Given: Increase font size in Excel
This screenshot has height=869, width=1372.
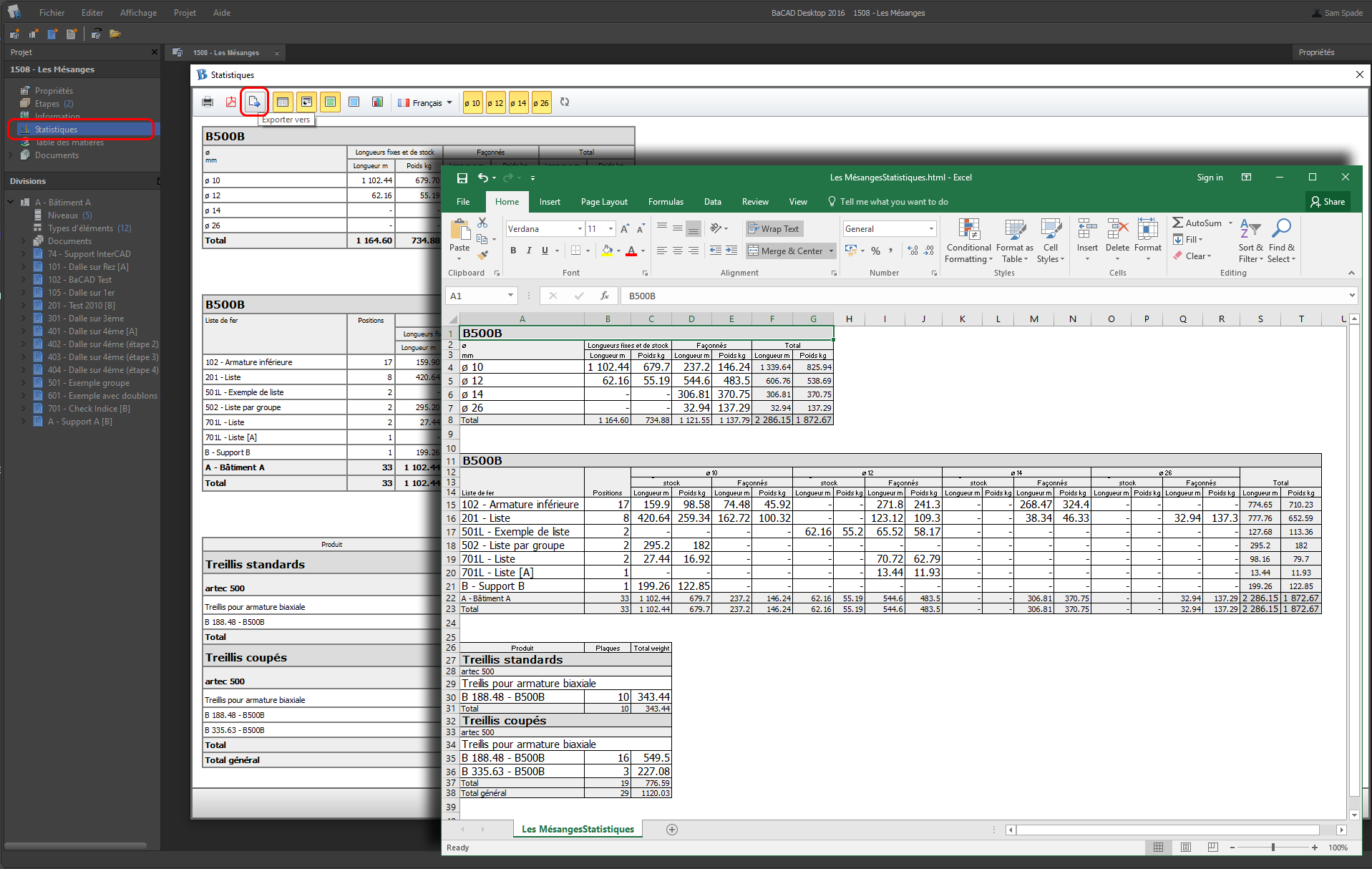Looking at the screenshot, I should [625, 229].
